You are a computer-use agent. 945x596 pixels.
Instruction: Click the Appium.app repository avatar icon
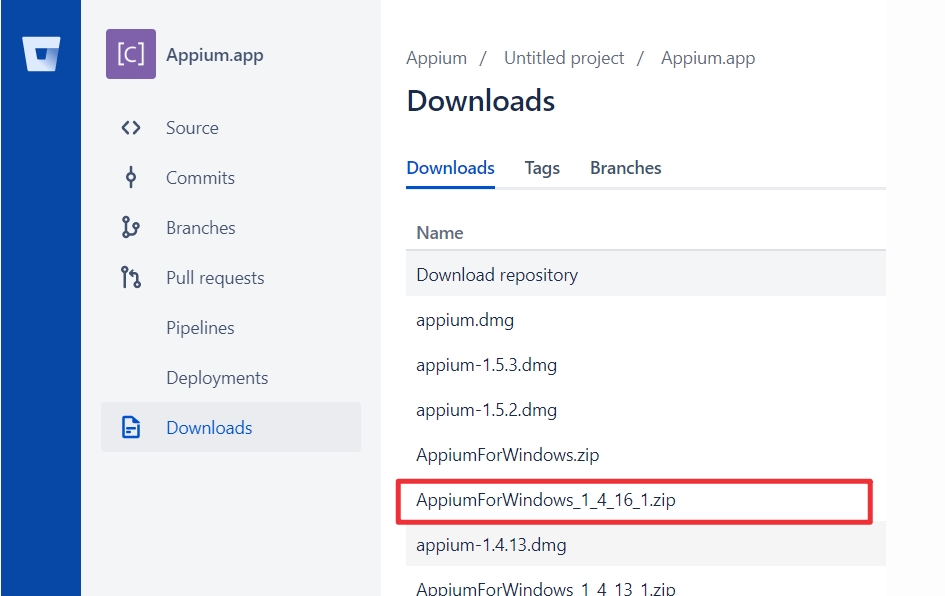coord(131,54)
